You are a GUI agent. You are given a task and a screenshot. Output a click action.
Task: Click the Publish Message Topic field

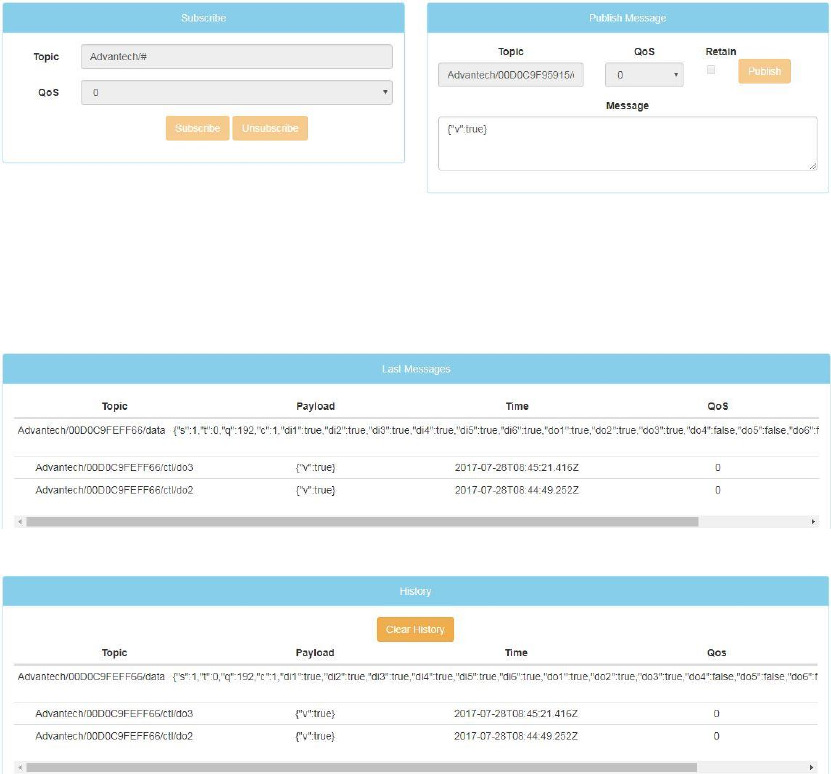[x=510, y=75]
